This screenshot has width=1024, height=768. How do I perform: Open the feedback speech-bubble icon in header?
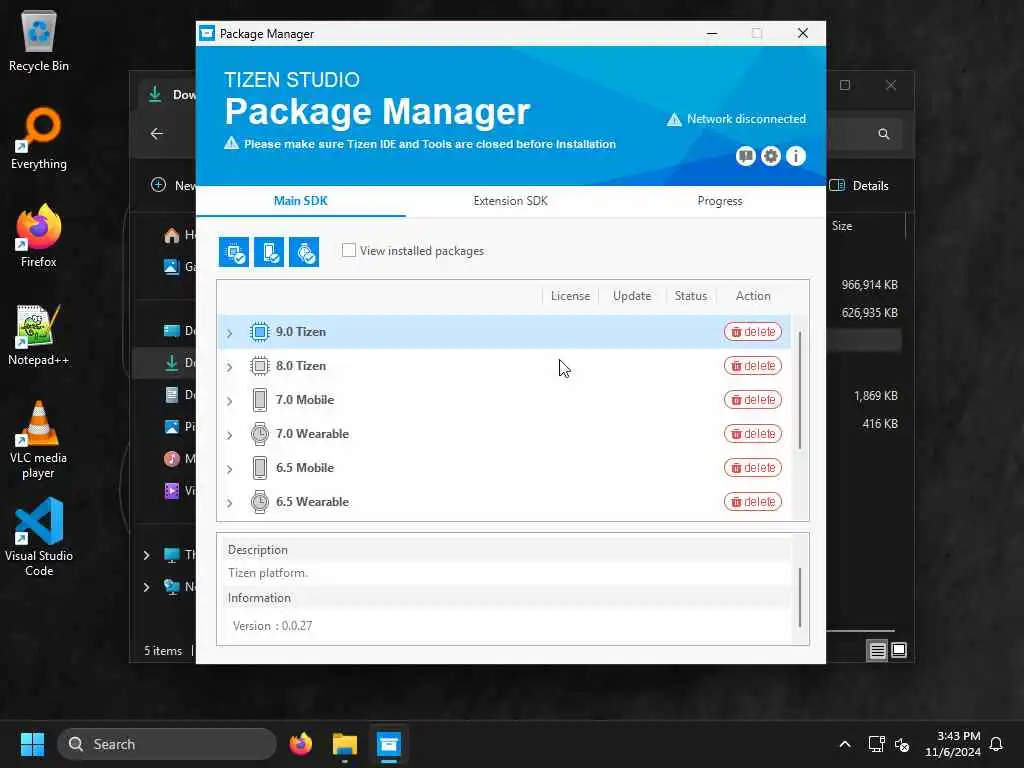point(746,156)
